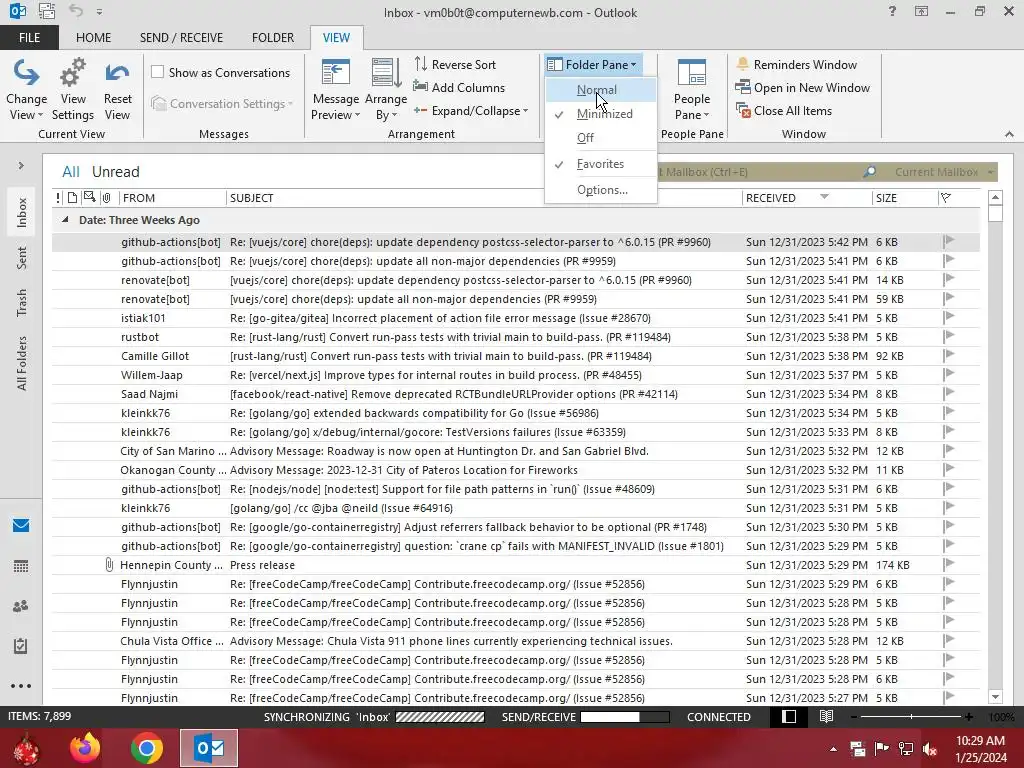Open the Folder Pane dropdown
Screen dimensions: 1024x768
[593, 65]
